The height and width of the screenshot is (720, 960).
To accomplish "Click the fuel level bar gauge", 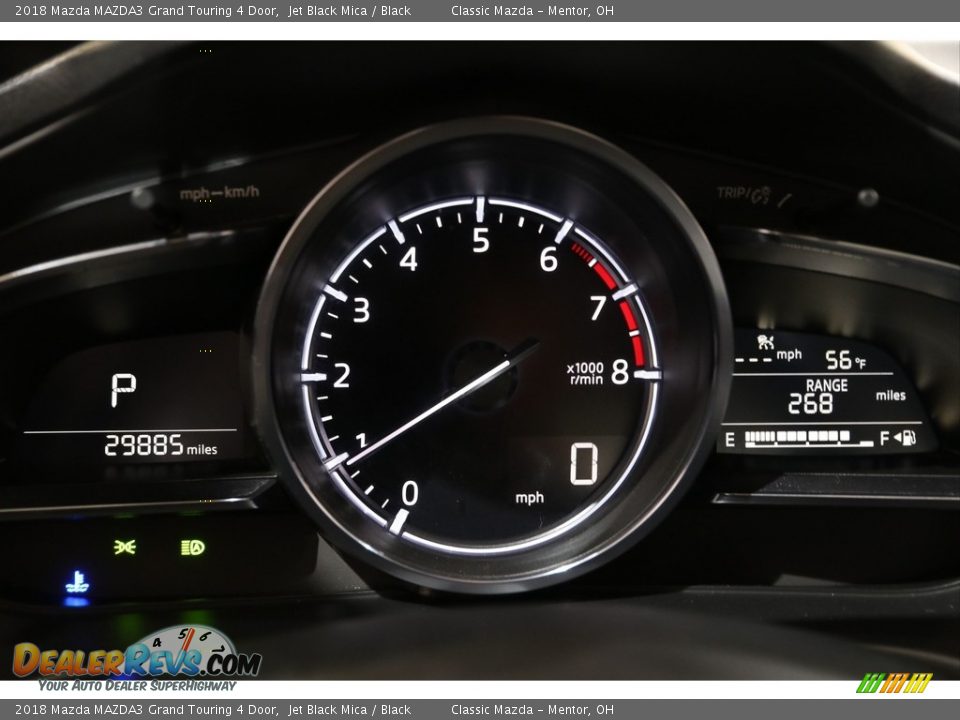I will pyautogui.click(x=809, y=437).
